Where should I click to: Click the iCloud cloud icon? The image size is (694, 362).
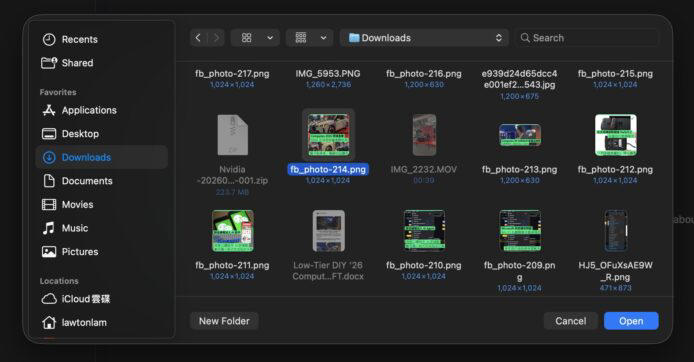pos(49,299)
